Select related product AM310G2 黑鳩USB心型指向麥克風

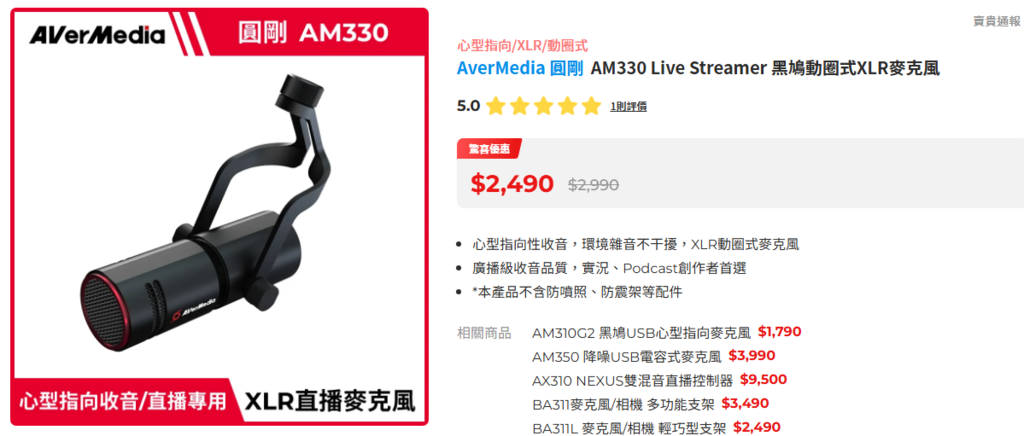coord(667,332)
